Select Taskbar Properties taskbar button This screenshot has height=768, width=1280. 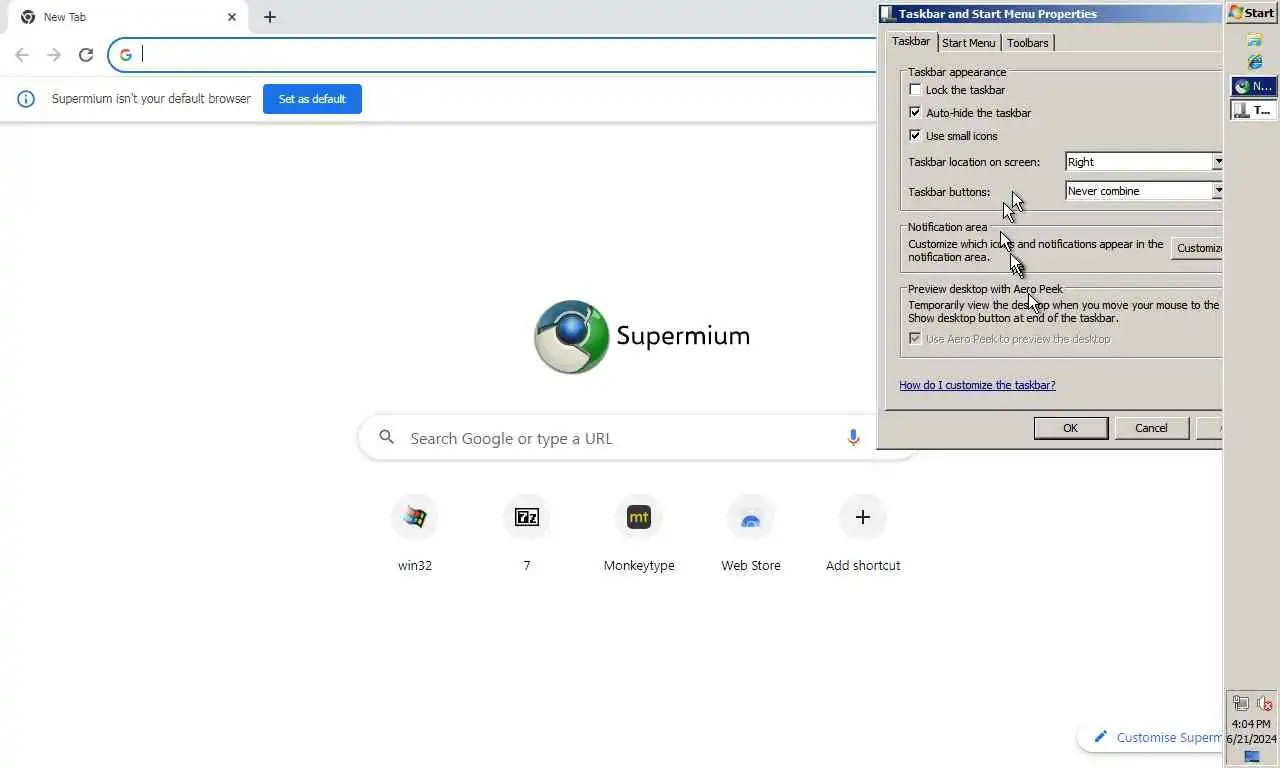click(x=1254, y=111)
